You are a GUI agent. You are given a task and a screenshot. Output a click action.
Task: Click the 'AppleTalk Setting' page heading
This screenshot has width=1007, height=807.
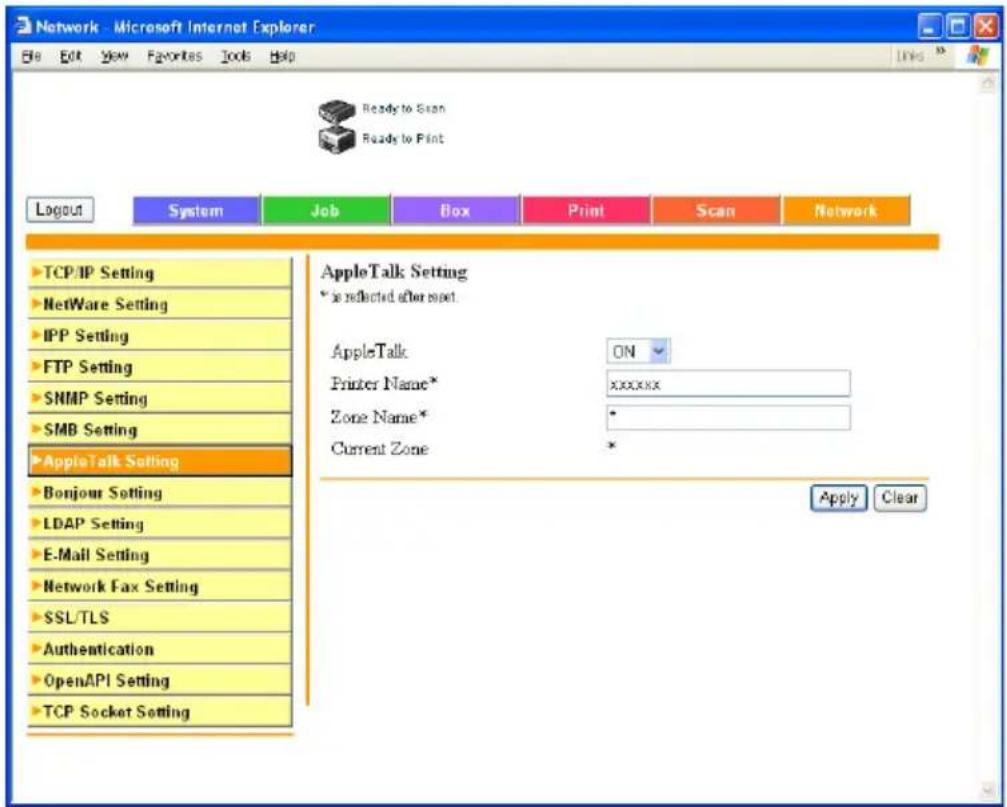pos(394,272)
